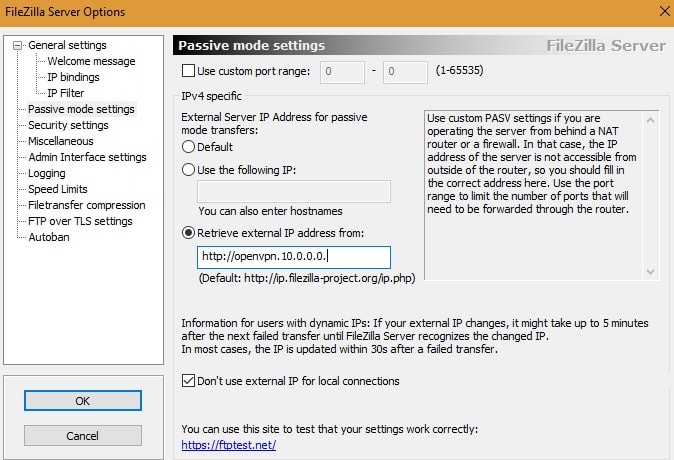Click the following IP text field
This screenshot has height=460, width=674.
pyautogui.click(x=294, y=191)
